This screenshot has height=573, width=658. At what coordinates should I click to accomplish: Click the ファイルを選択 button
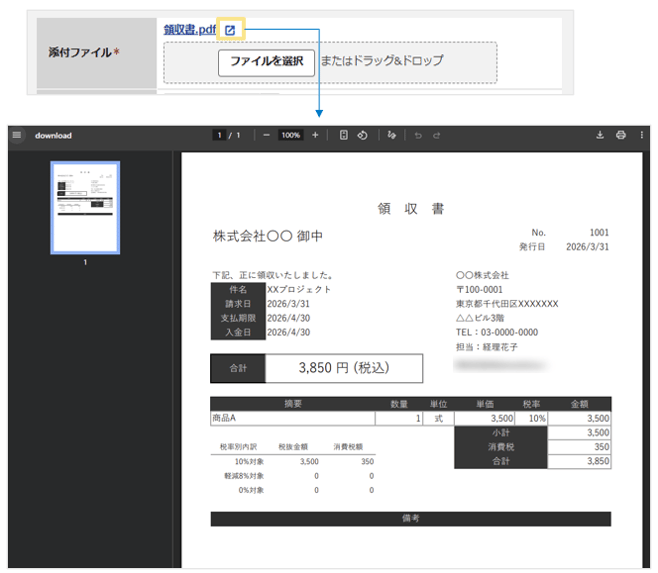click(266, 63)
